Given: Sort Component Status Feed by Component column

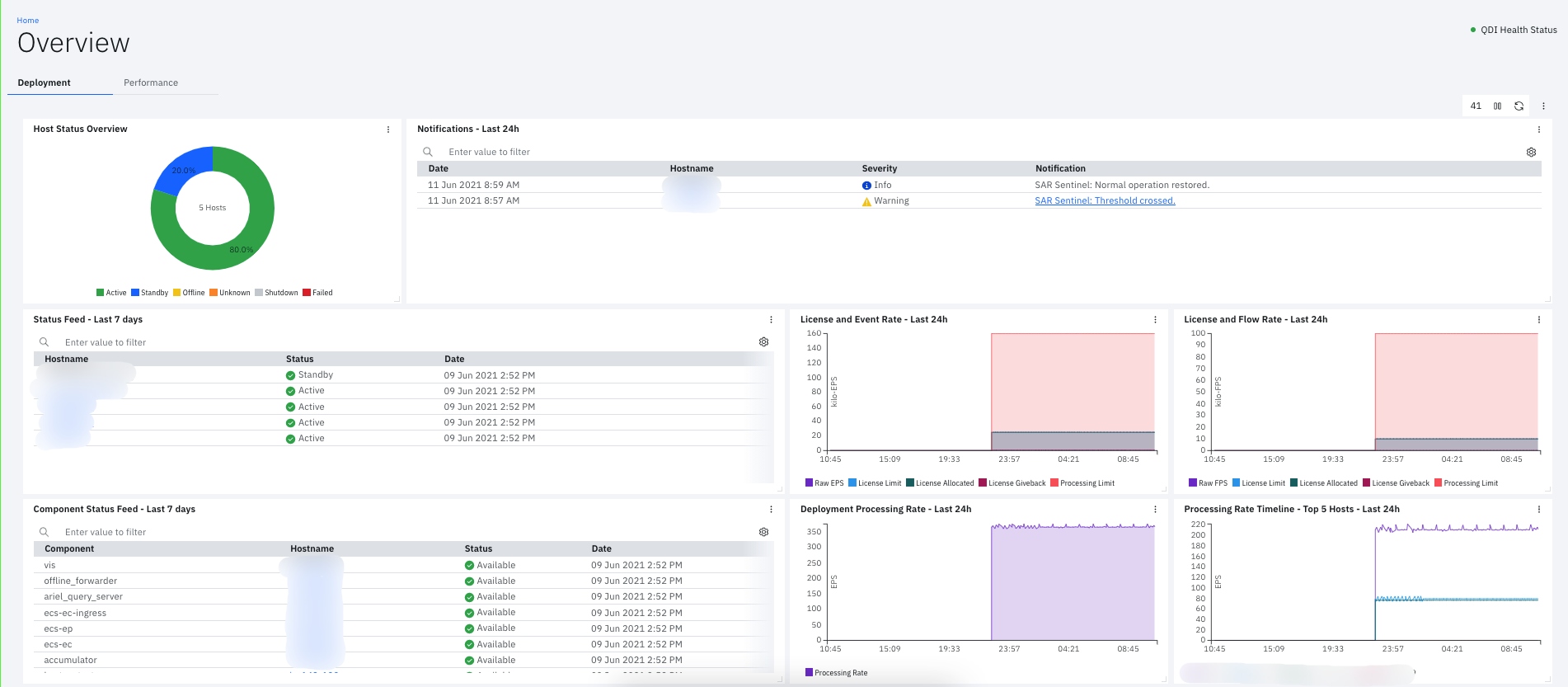Looking at the screenshot, I should [x=69, y=548].
